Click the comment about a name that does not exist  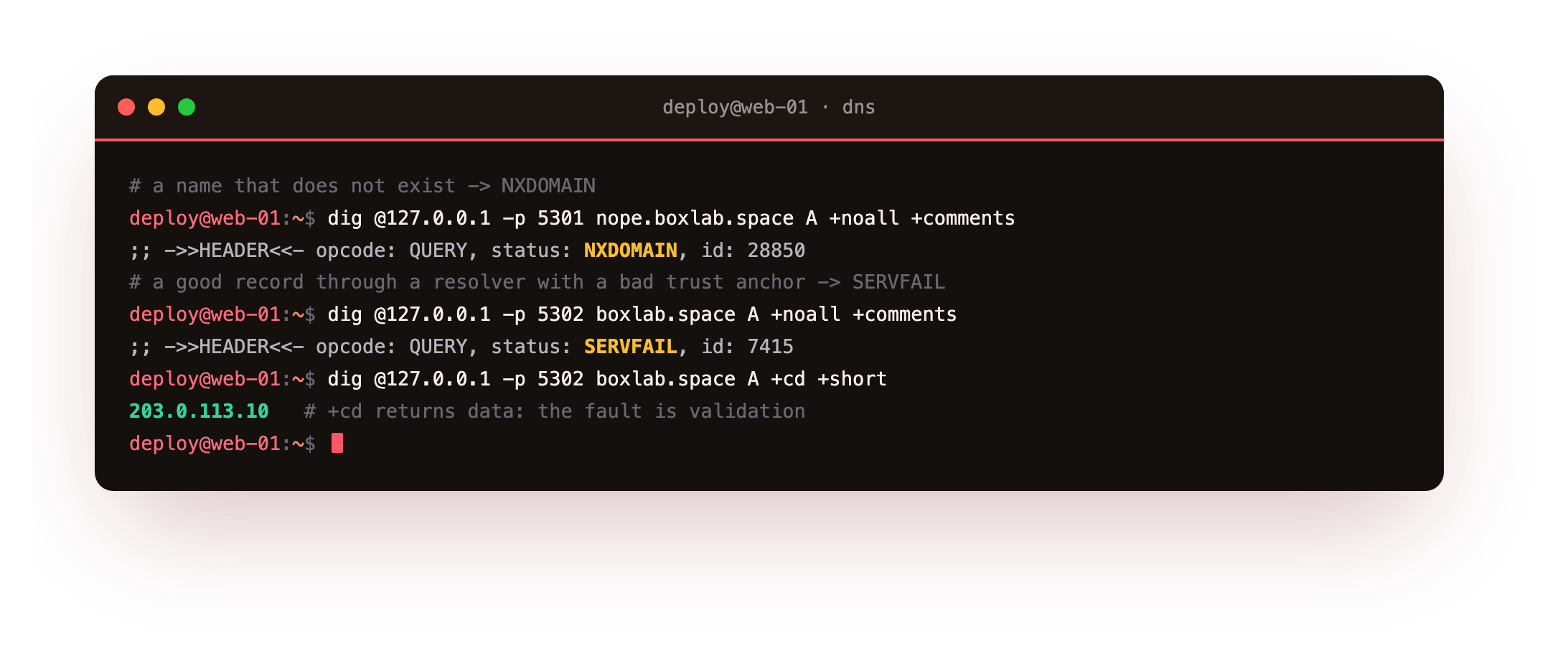pos(362,186)
